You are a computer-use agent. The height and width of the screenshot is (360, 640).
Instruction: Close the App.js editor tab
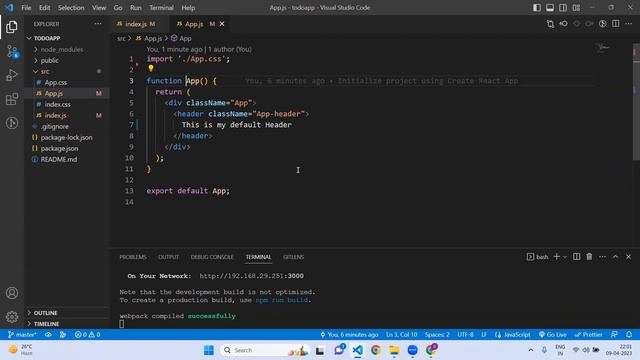point(222,24)
